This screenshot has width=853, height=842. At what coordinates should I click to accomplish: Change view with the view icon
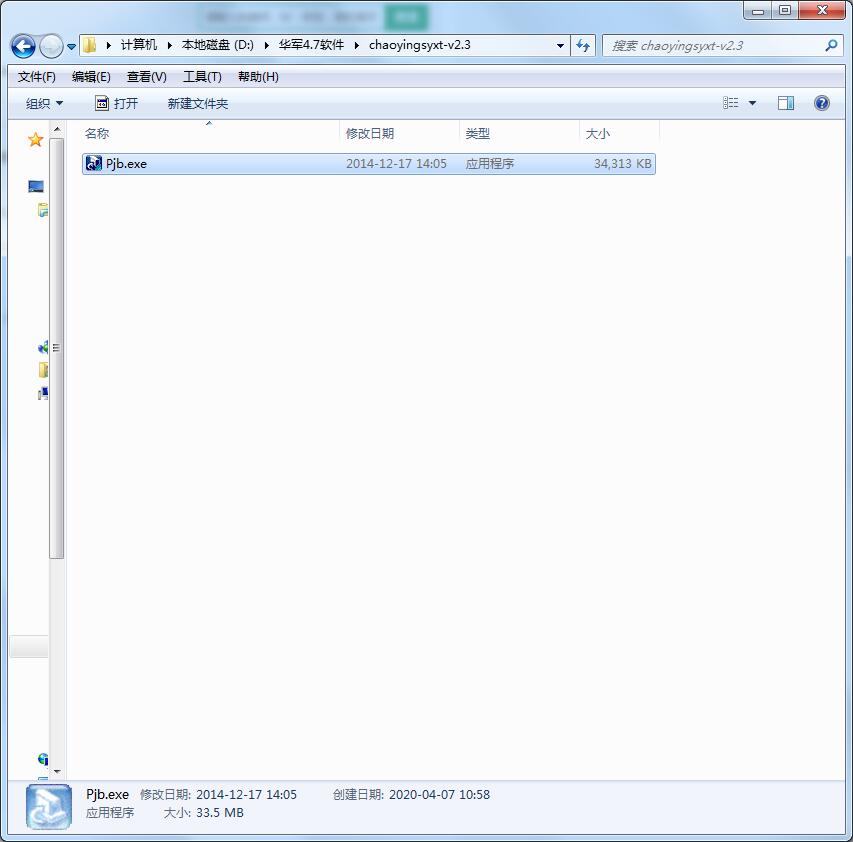tap(731, 103)
